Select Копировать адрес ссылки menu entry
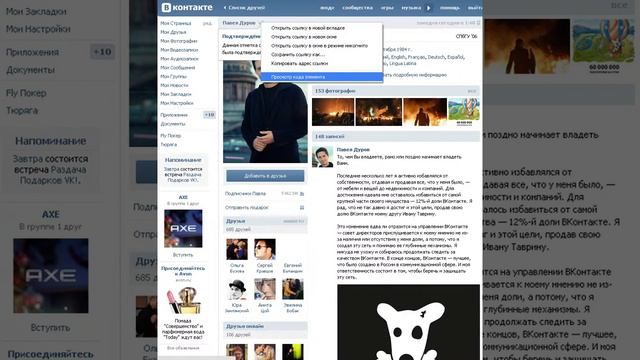Screen dimensions: 640x360 [x=322, y=63]
